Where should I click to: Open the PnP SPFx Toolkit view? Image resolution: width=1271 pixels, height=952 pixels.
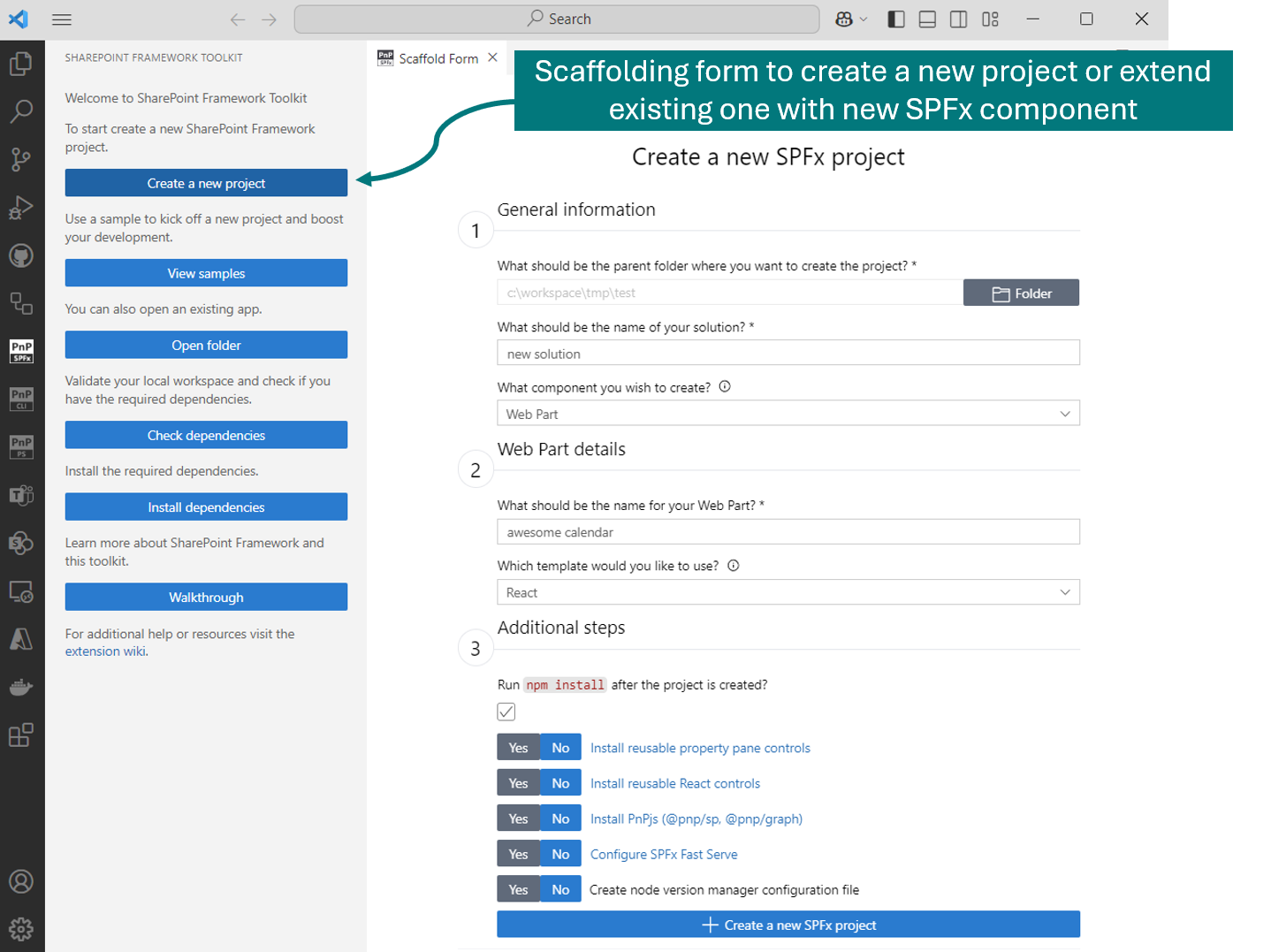pyautogui.click(x=21, y=351)
